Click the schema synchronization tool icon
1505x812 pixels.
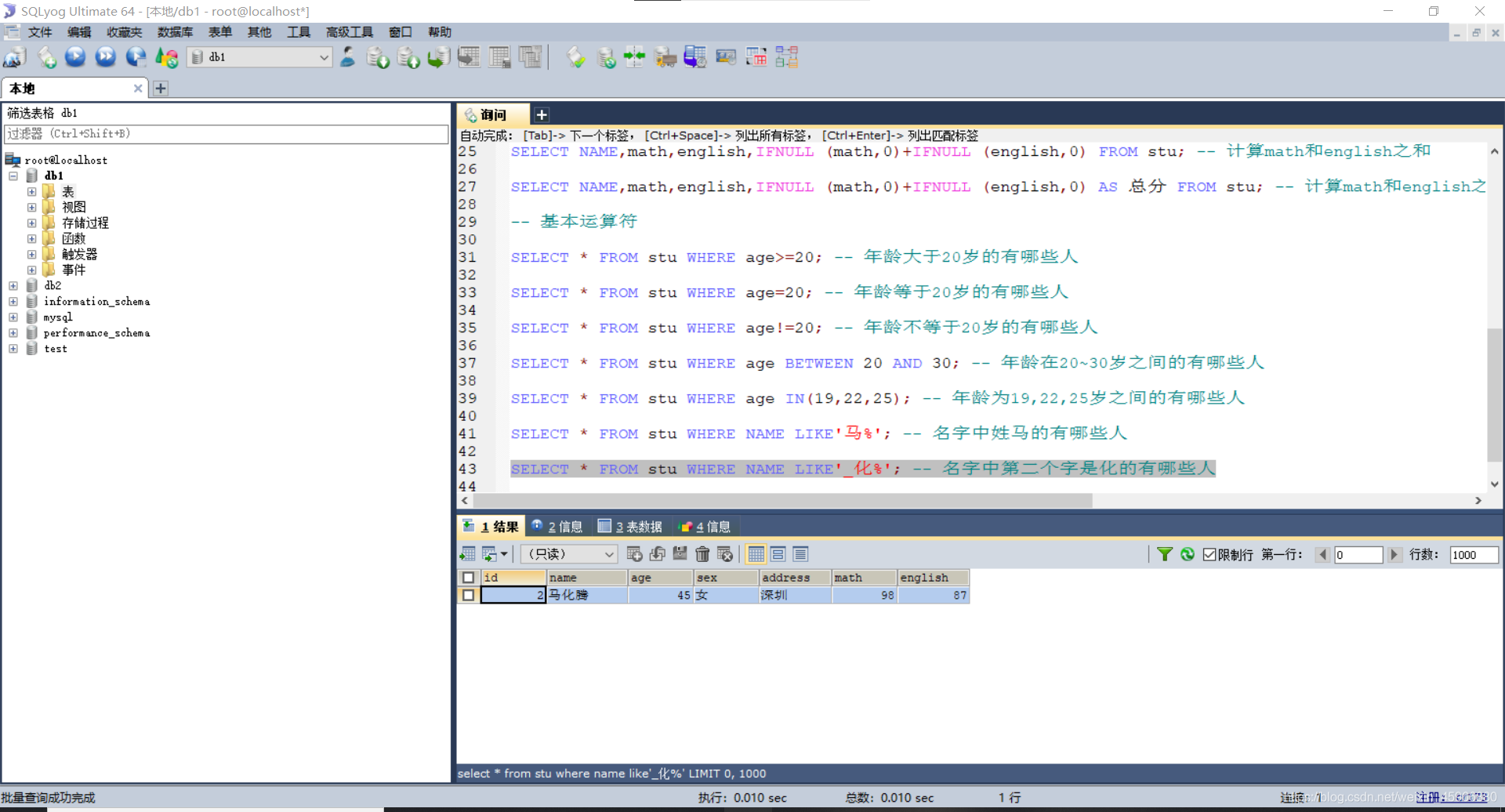point(634,57)
